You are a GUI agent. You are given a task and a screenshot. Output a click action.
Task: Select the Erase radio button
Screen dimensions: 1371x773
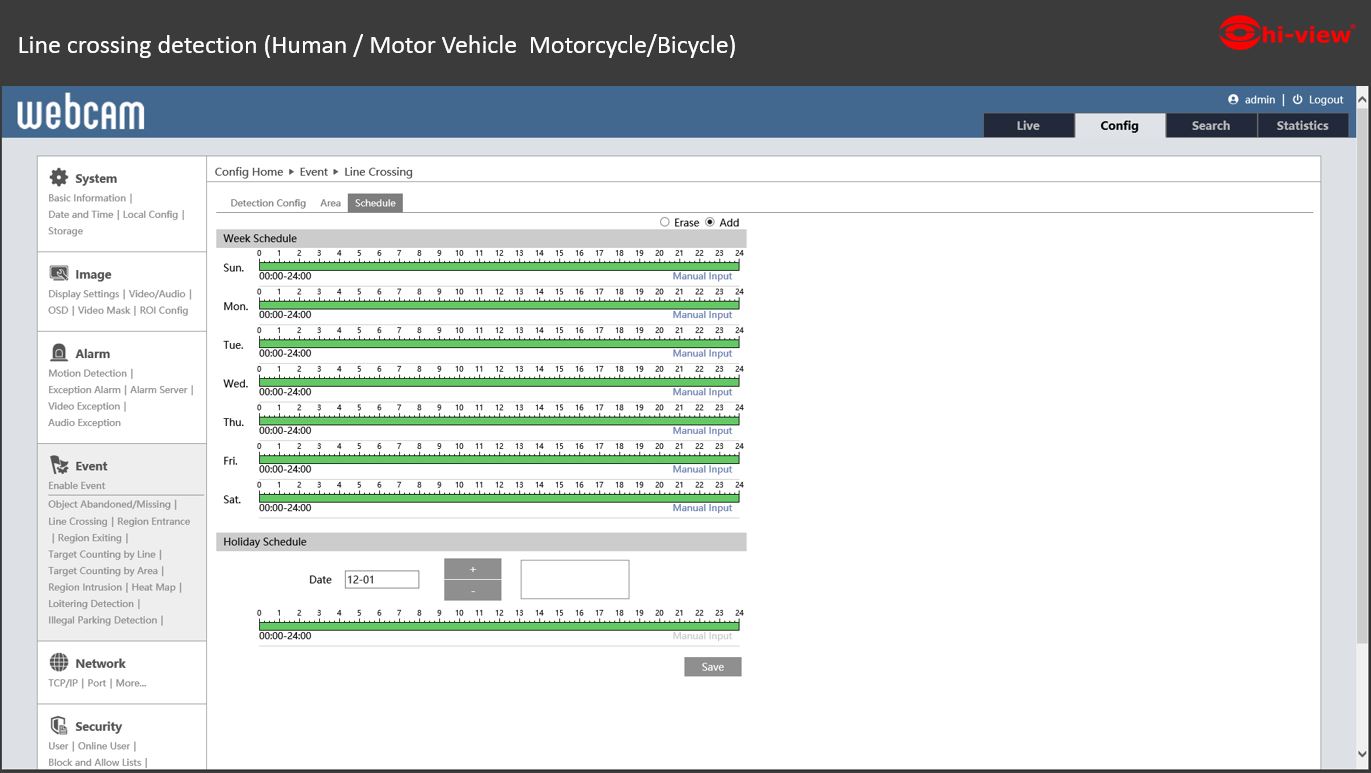(665, 222)
